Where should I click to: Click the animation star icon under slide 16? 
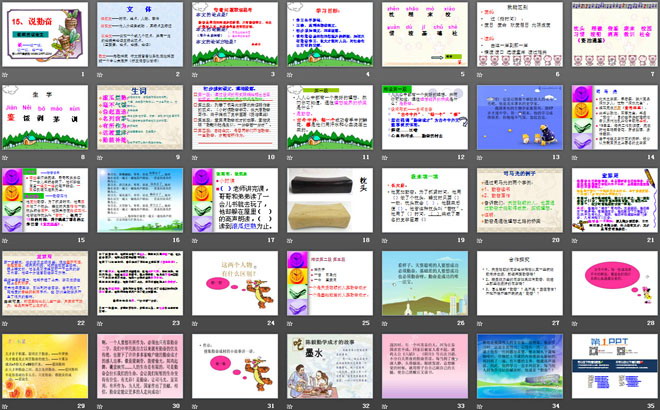click(x=100, y=240)
